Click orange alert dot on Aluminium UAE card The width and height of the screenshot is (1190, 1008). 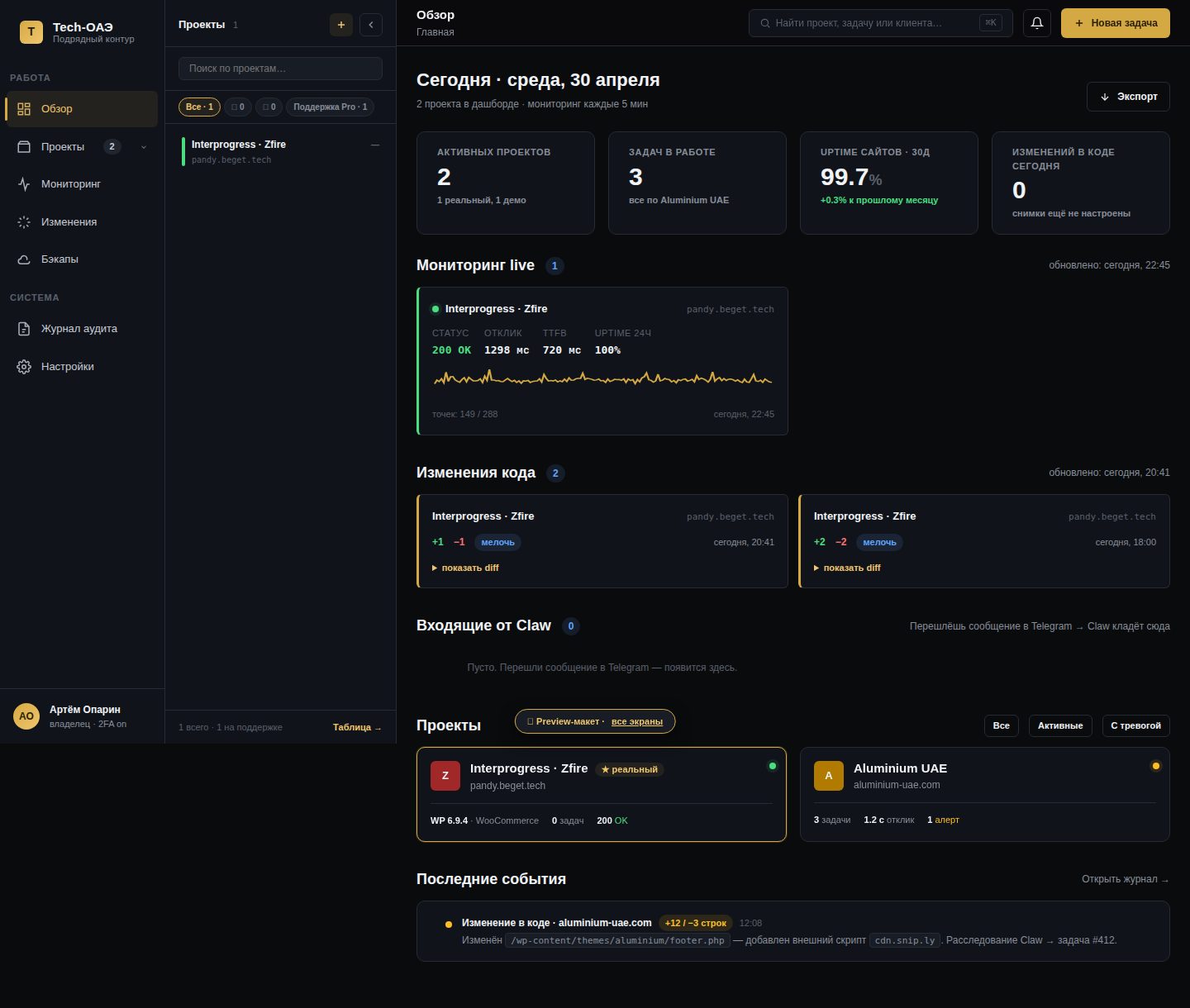(x=1155, y=766)
